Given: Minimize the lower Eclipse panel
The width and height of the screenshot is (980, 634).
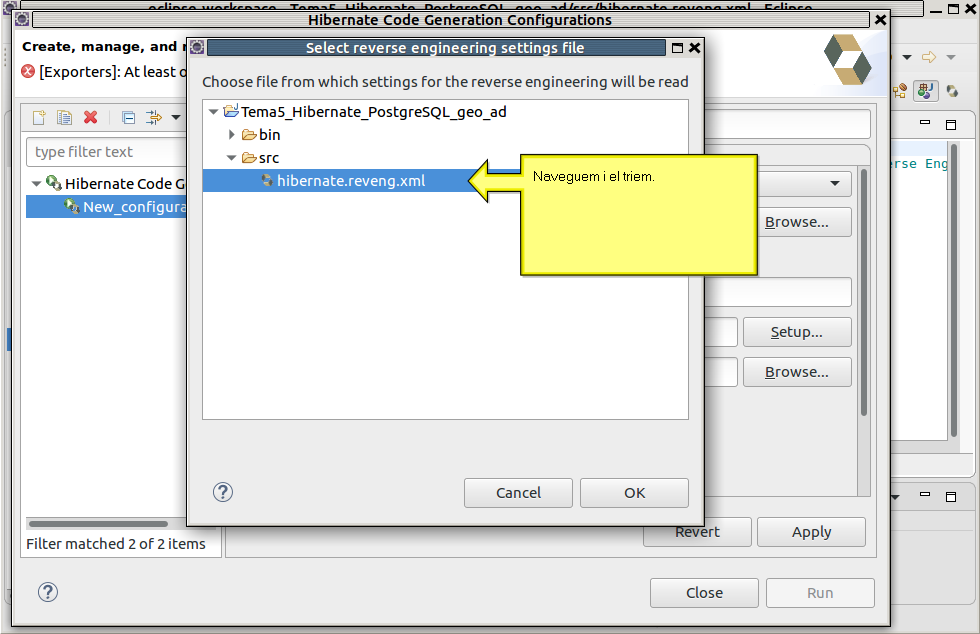Looking at the screenshot, I should [x=925, y=494].
